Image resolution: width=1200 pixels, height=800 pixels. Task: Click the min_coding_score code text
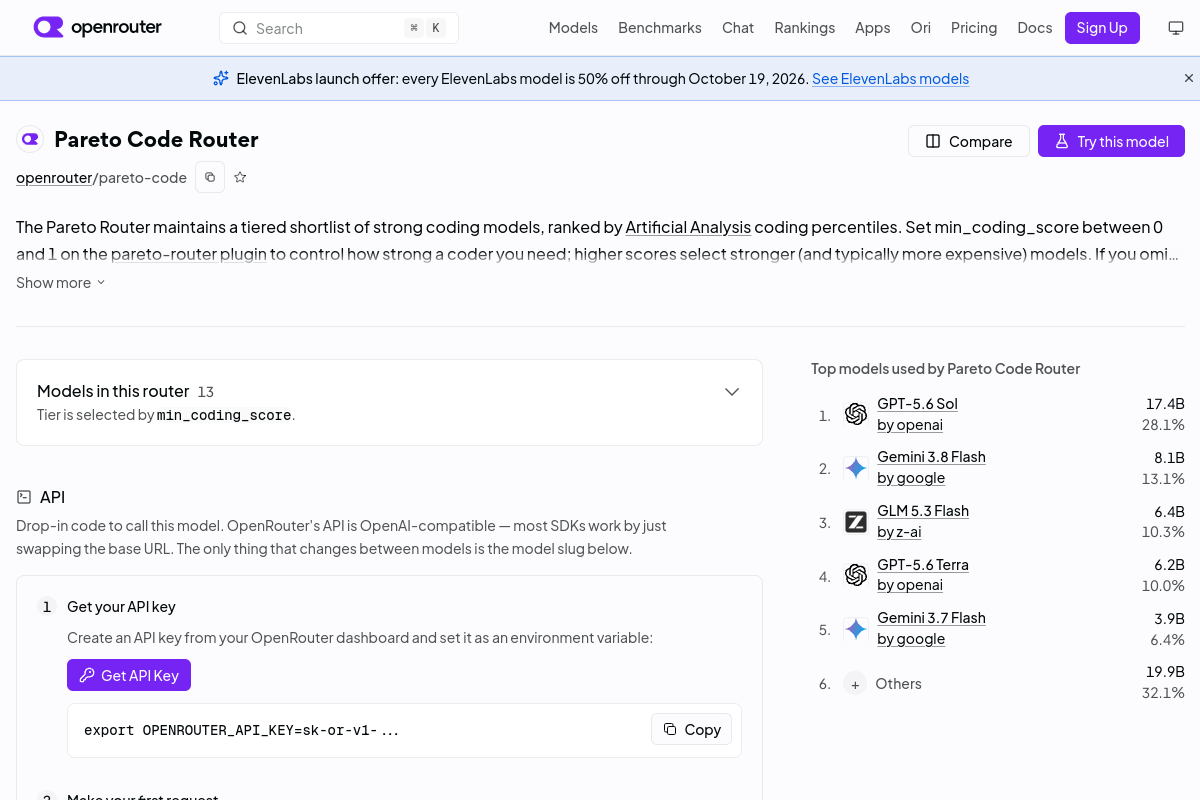[x=224, y=415]
